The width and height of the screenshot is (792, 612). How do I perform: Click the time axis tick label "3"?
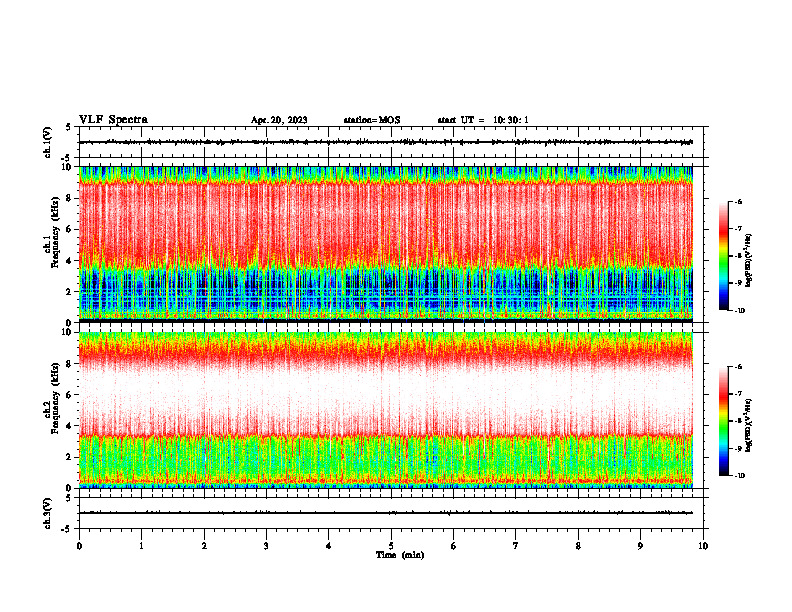pyautogui.click(x=266, y=546)
